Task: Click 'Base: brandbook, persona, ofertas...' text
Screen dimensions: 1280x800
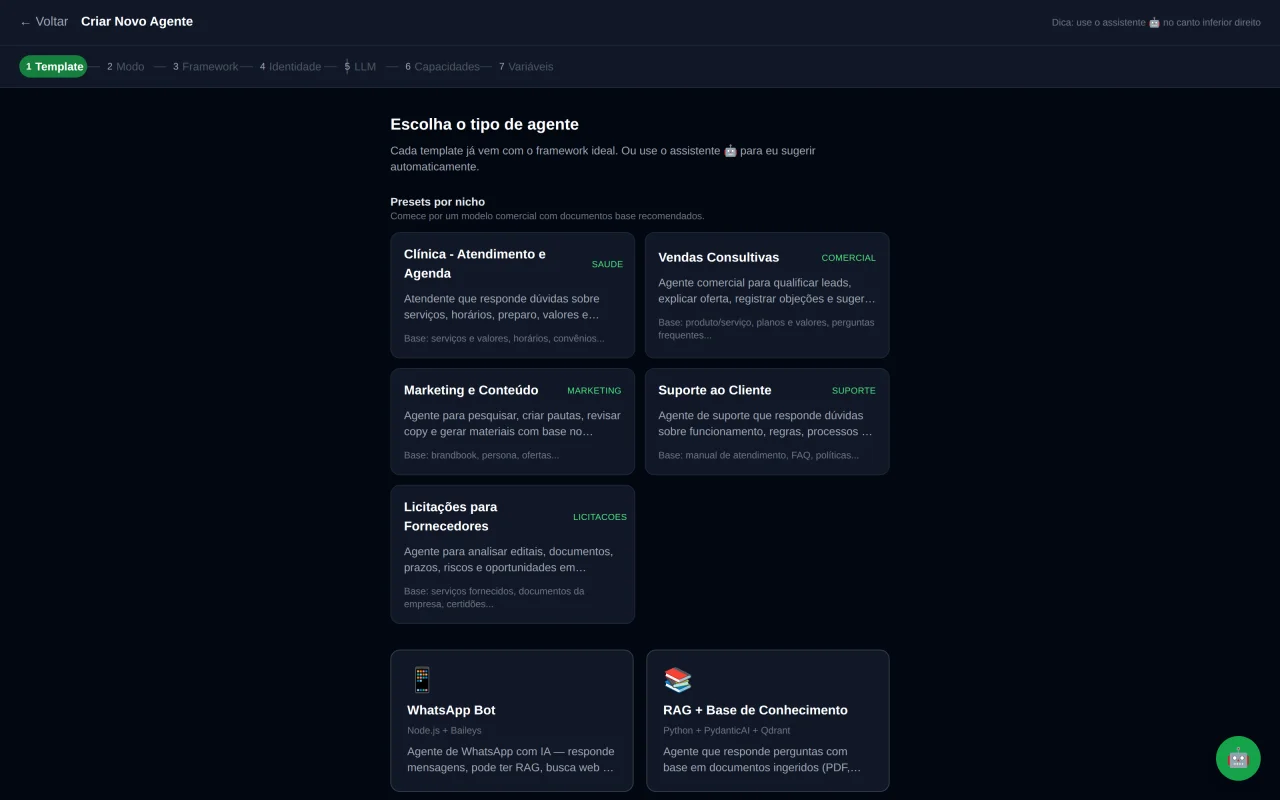Action: point(481,455)
